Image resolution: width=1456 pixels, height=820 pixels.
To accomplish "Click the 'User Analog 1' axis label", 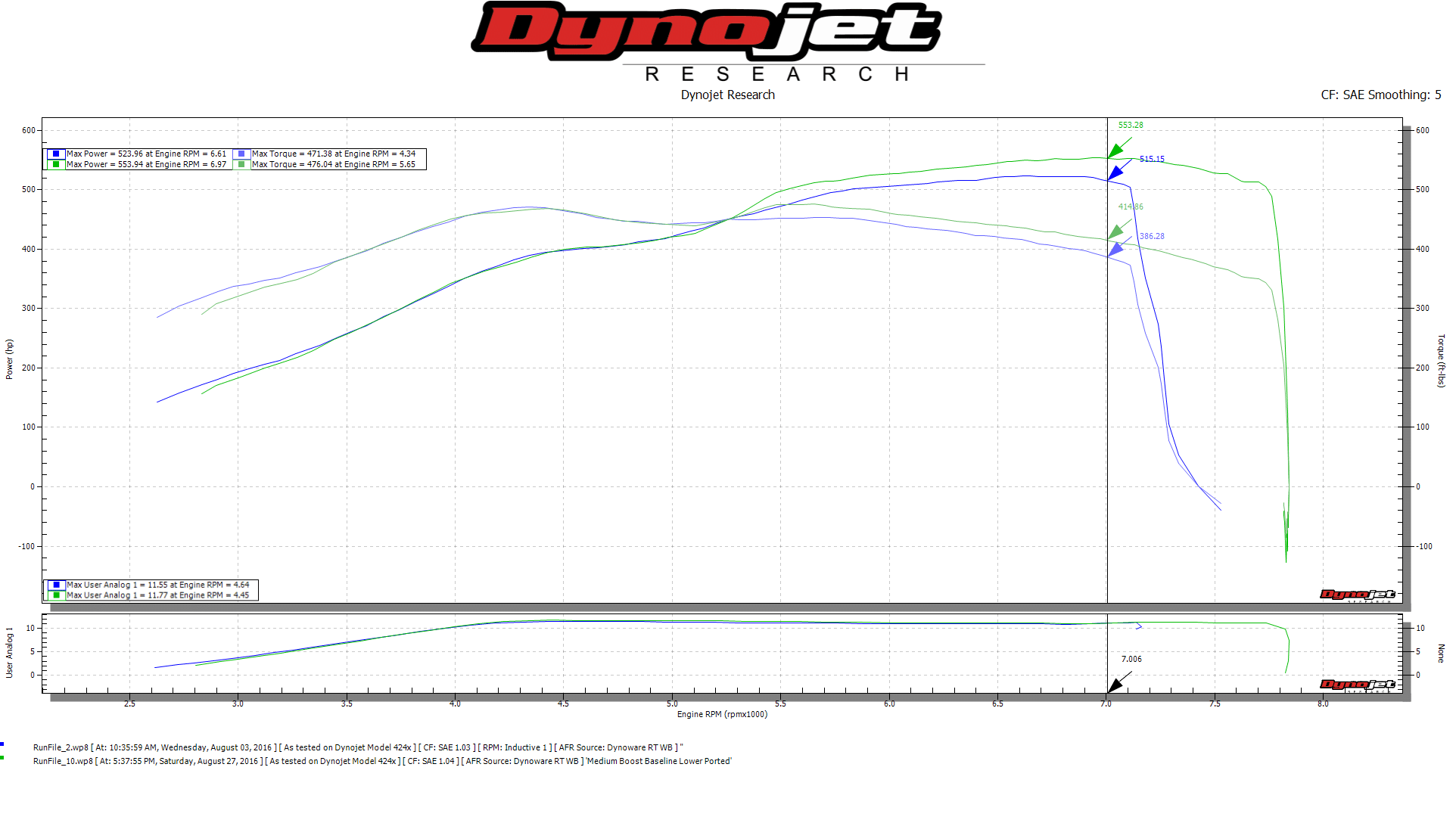I will [x=9, y=652].
